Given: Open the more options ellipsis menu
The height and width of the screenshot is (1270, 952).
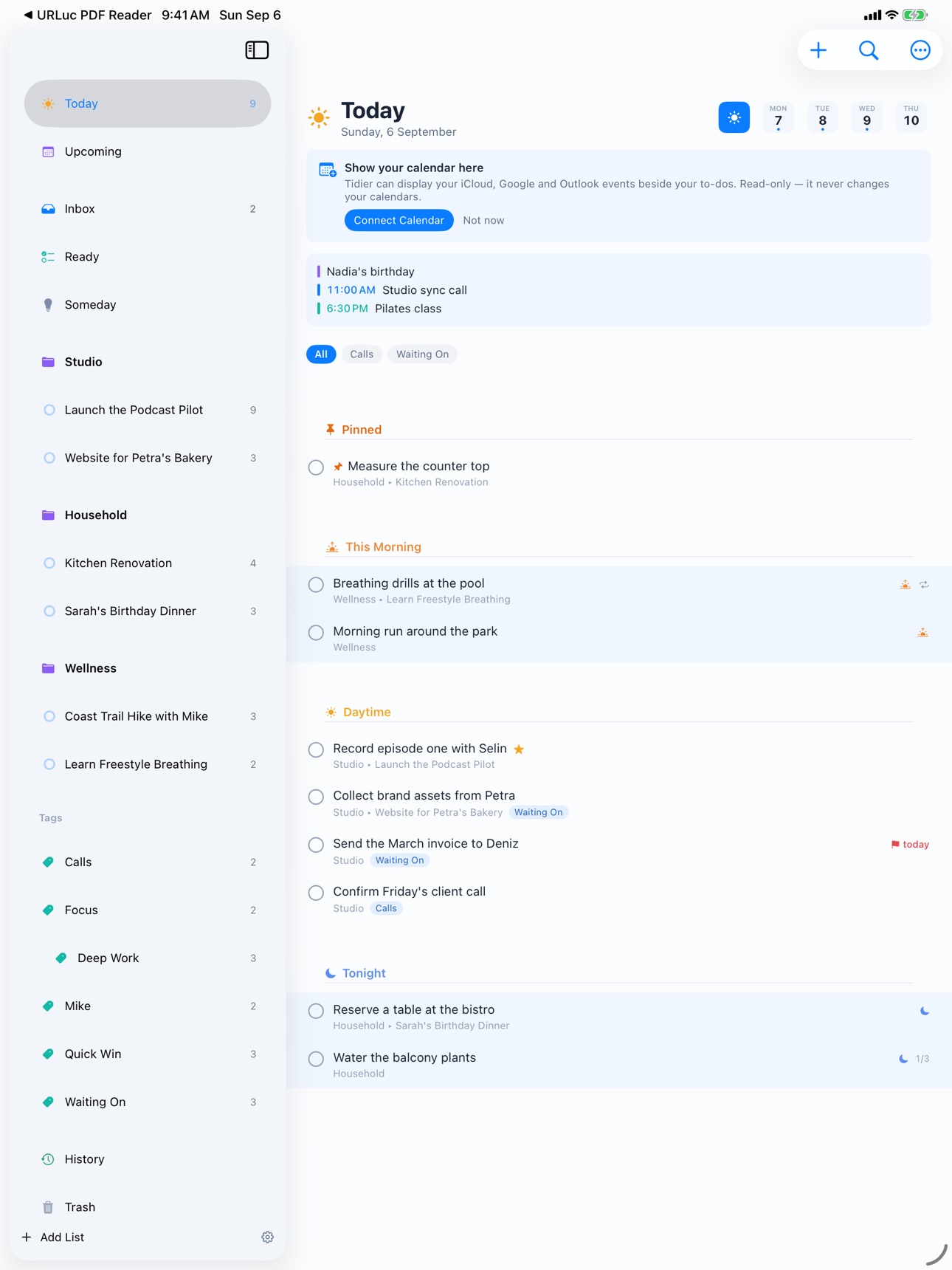Looking at the screenshot, I should tap(920, 50).
